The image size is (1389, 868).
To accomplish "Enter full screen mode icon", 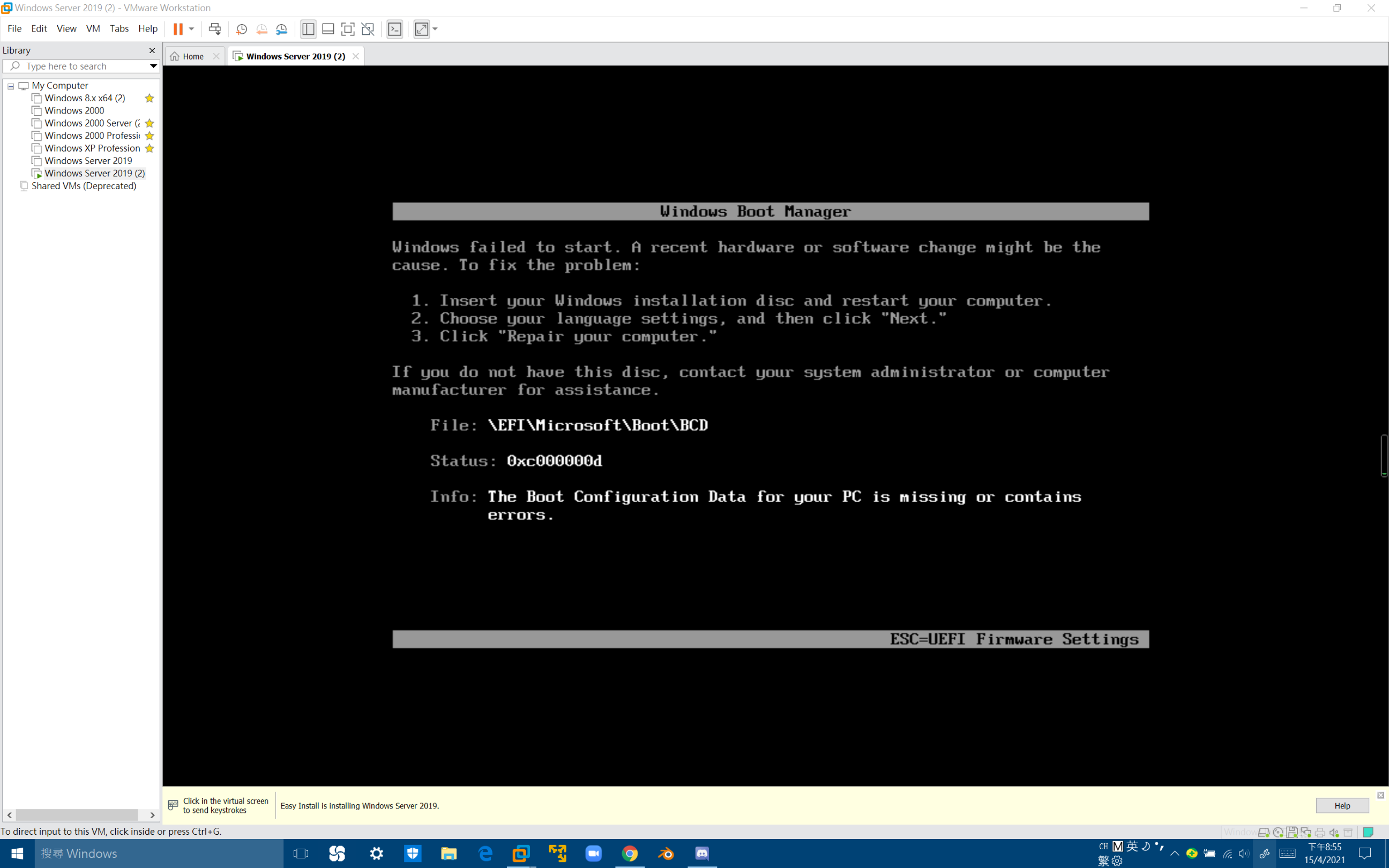I will click(x=348, y=29).
